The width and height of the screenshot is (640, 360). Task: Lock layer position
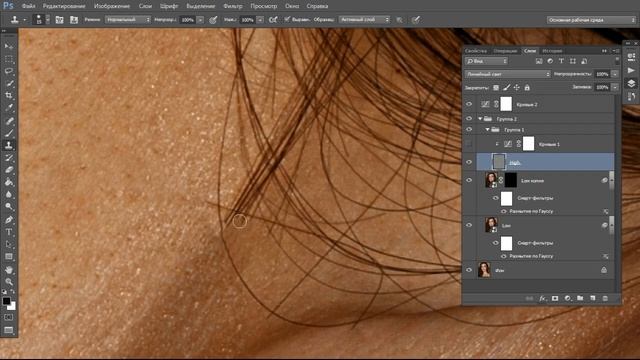click(517, 87)
